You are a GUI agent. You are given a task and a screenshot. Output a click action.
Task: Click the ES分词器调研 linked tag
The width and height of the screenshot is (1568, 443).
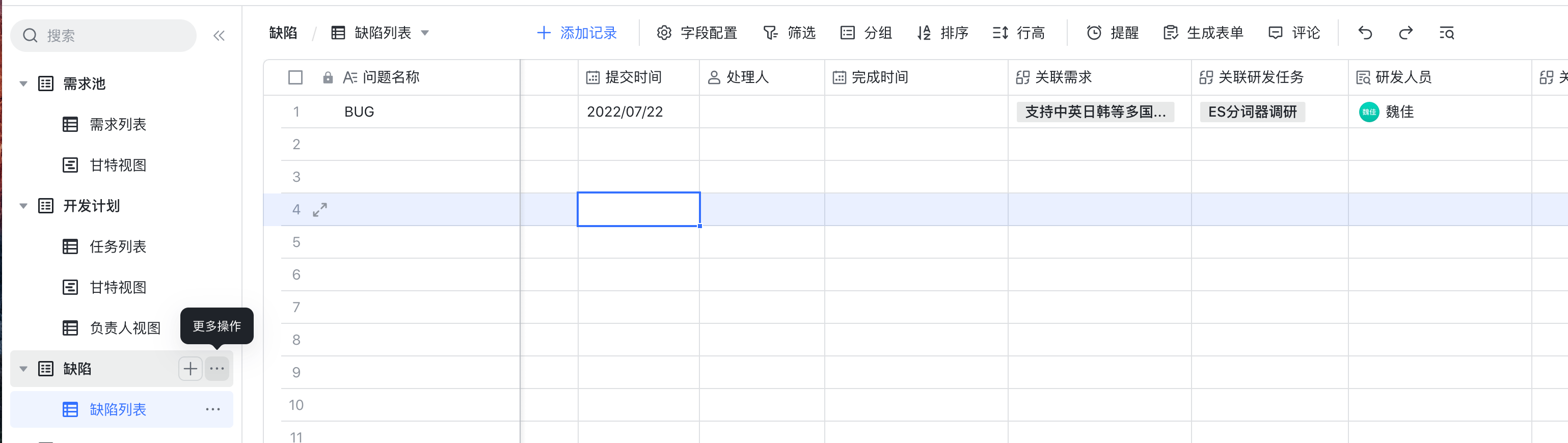[1252, 112]
